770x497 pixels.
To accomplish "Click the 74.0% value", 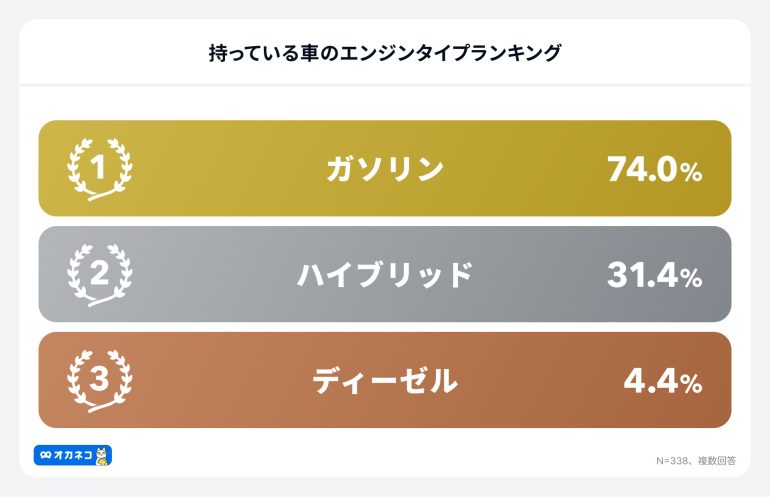I will (655, 169).
